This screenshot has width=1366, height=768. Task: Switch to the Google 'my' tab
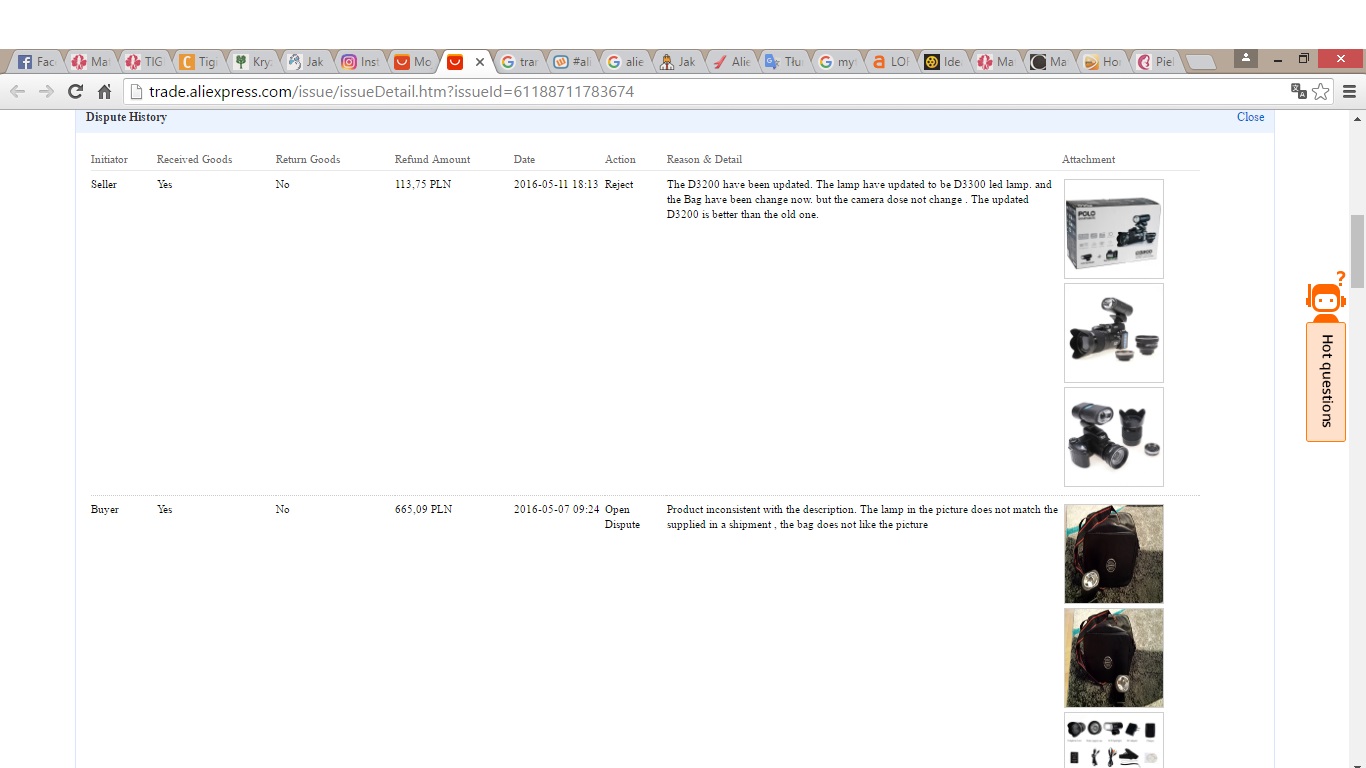839,62
